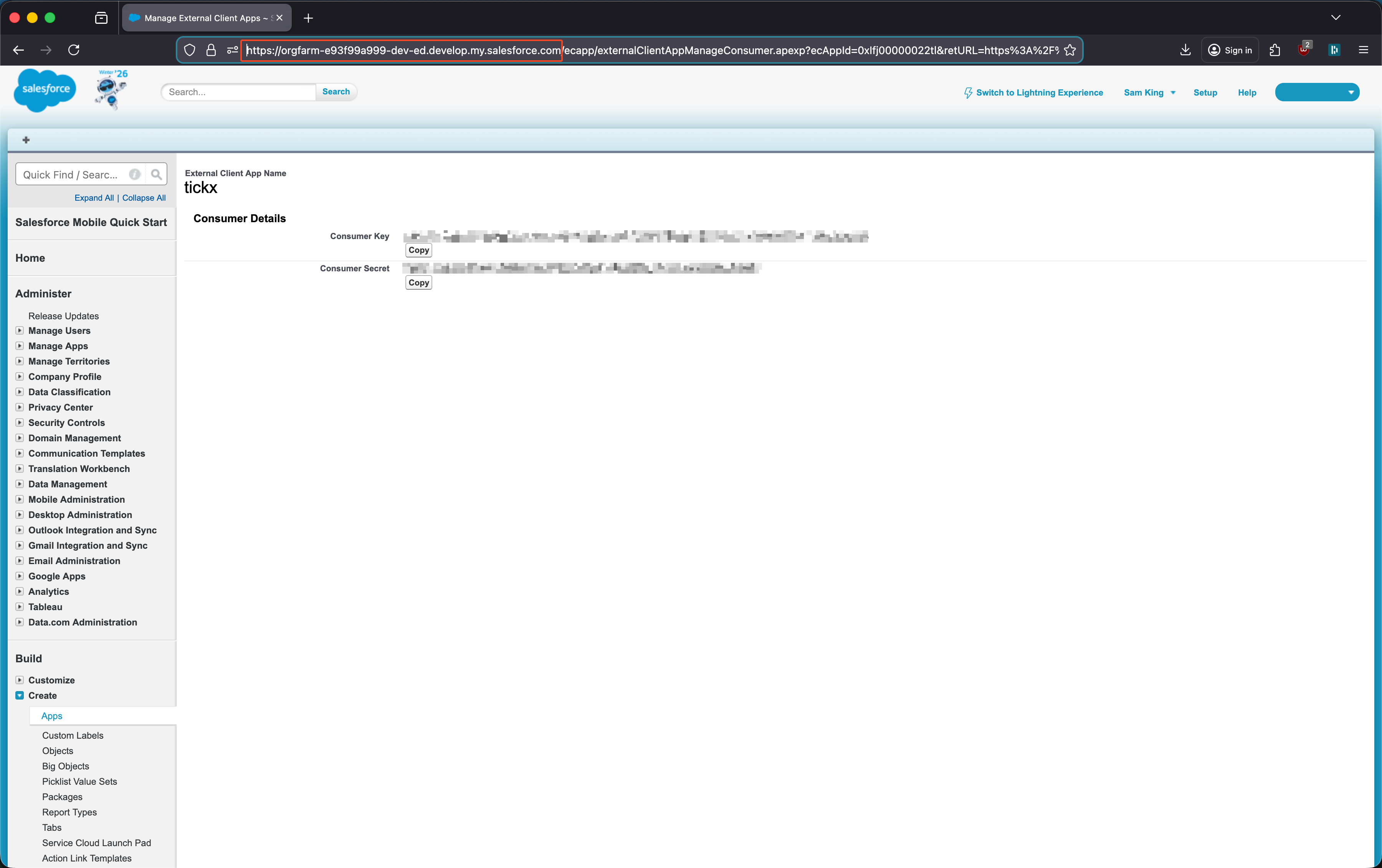Image resolution: width=1382 pixels, height=868 pixels.
Task: Click the plus tab icon in app bar
Action: 26,140
